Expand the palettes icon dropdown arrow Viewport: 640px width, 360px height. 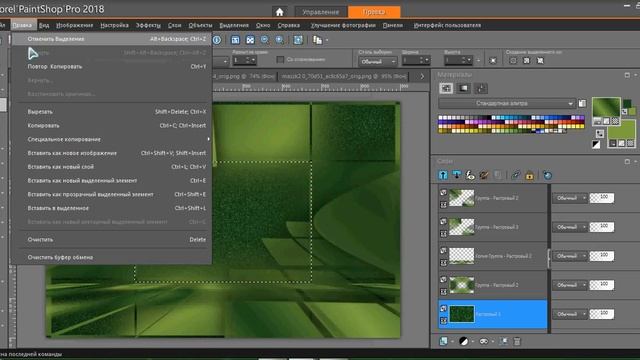(327, 40)
